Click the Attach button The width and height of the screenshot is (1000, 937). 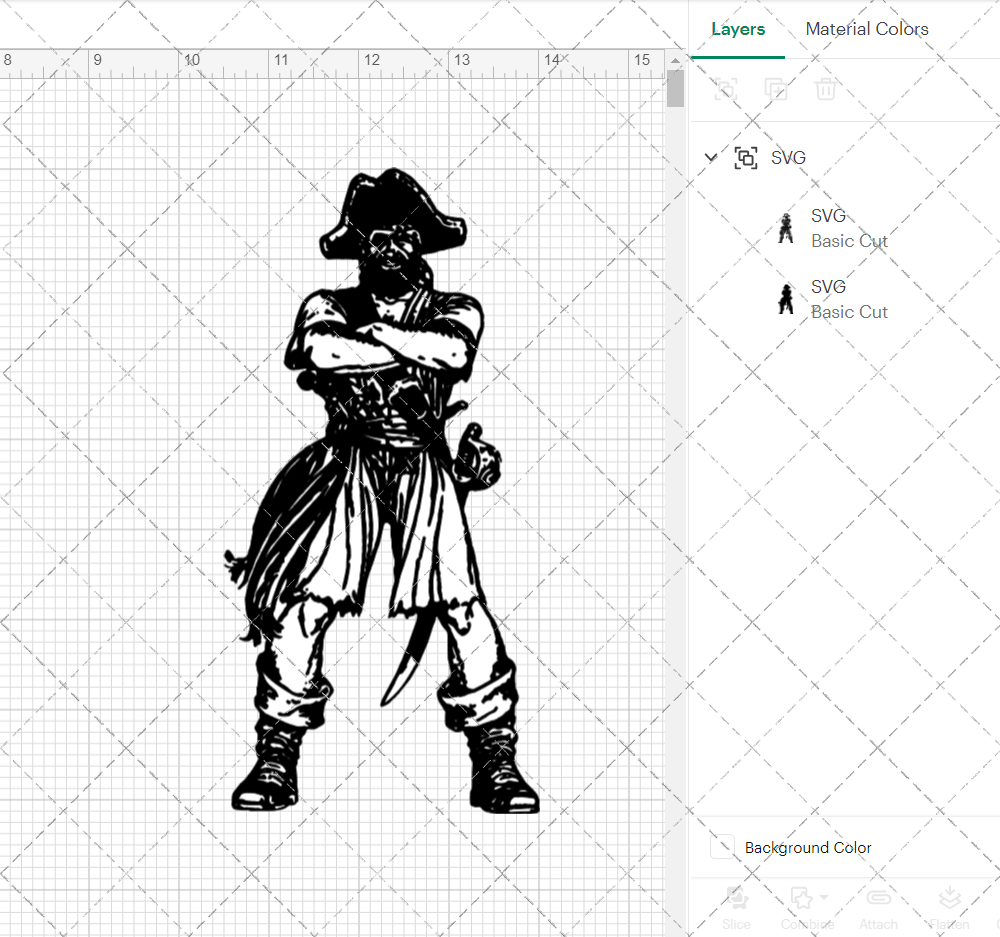click(x=878, y=908)
